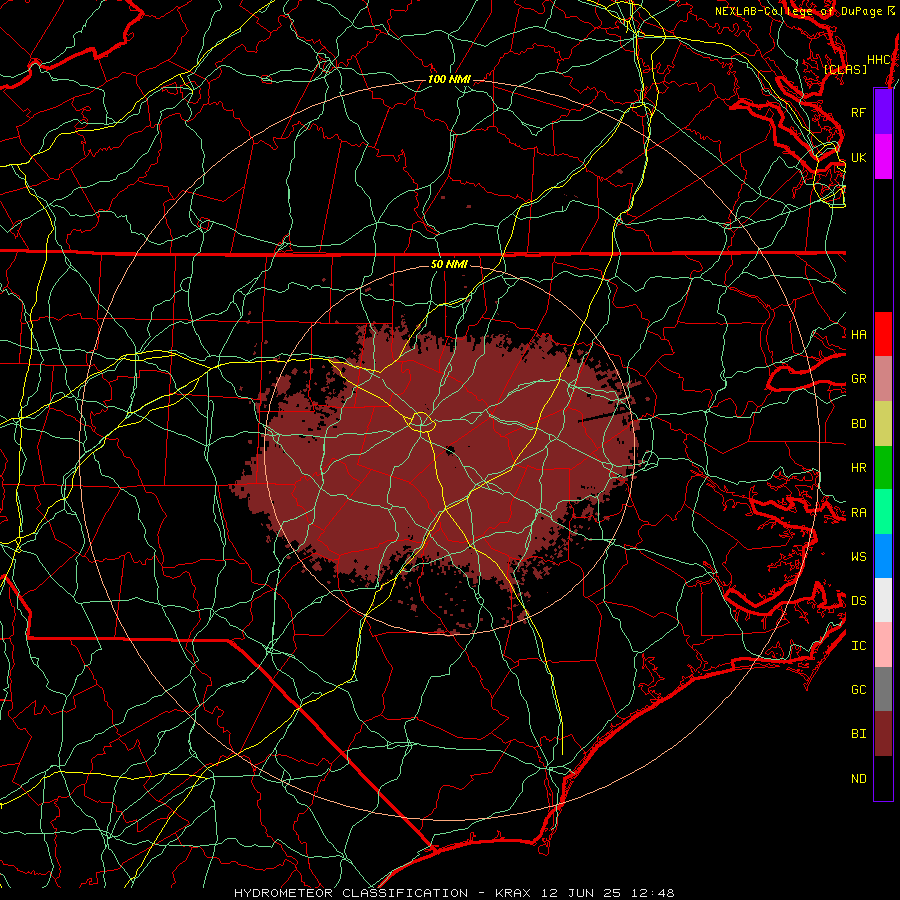This screenshot has height=900, width=900.
Task: Click the IC legend label
Action: [858, 646]
